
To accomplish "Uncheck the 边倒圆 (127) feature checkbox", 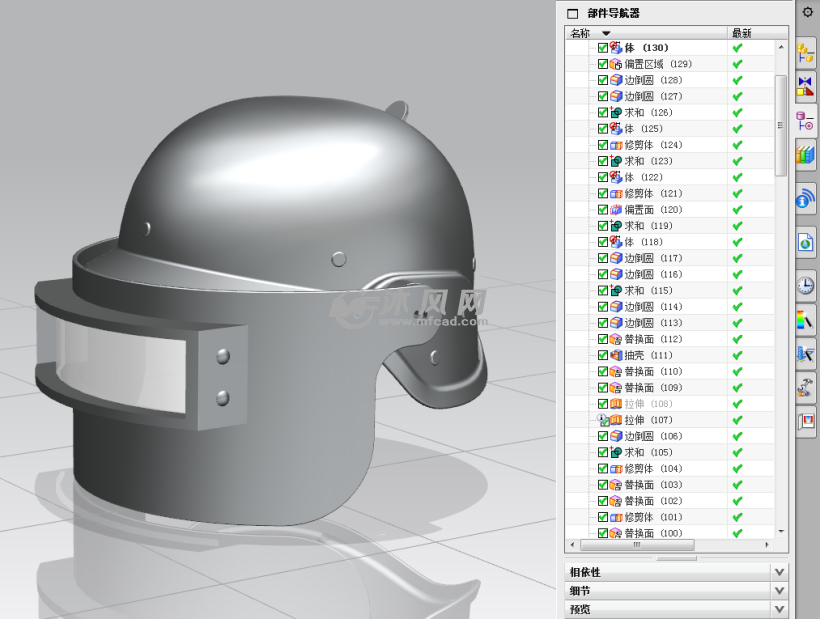I will (603, 96).
